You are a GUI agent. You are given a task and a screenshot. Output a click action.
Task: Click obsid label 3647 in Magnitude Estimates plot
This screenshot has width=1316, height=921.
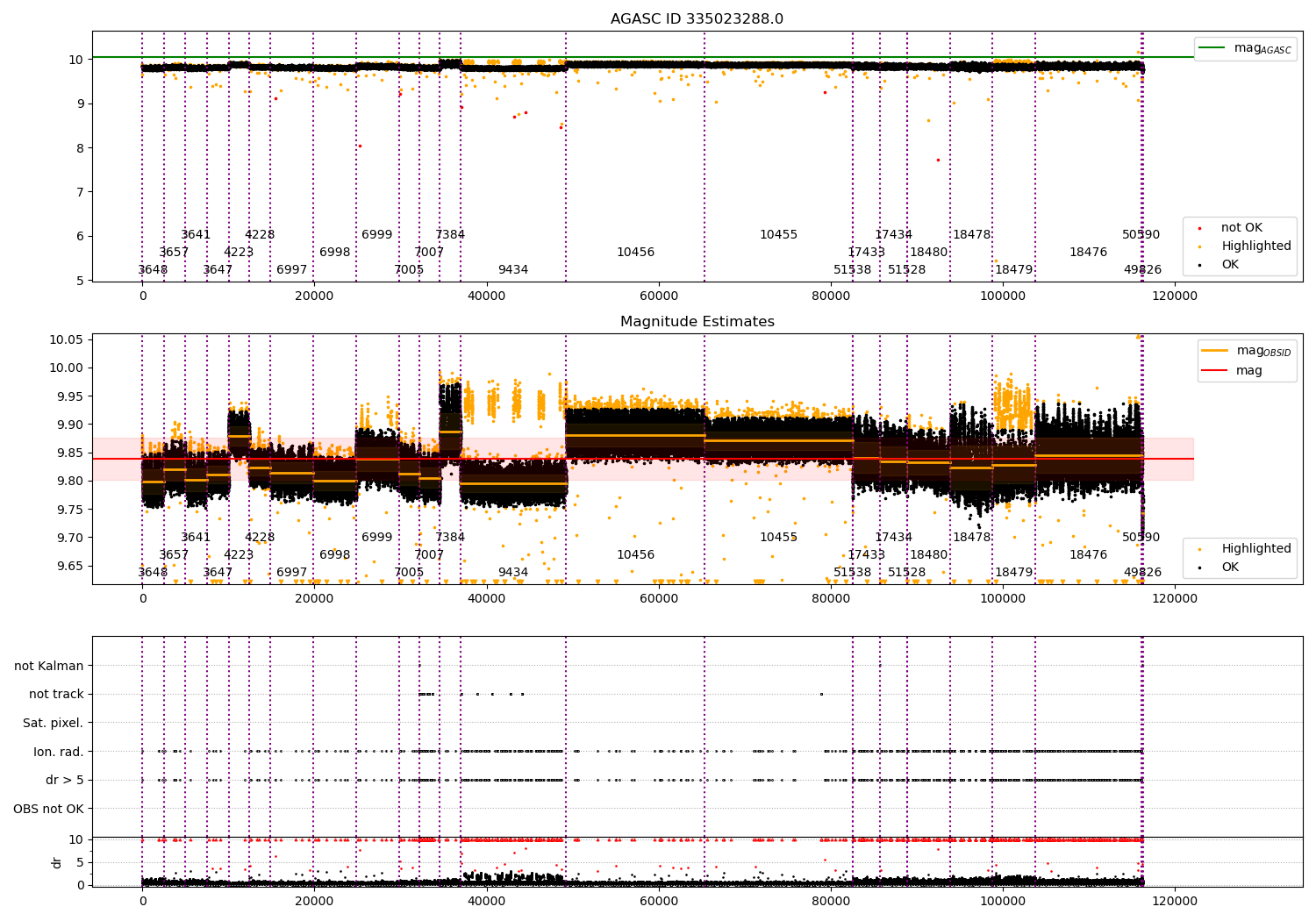click(x=218, y=573)
